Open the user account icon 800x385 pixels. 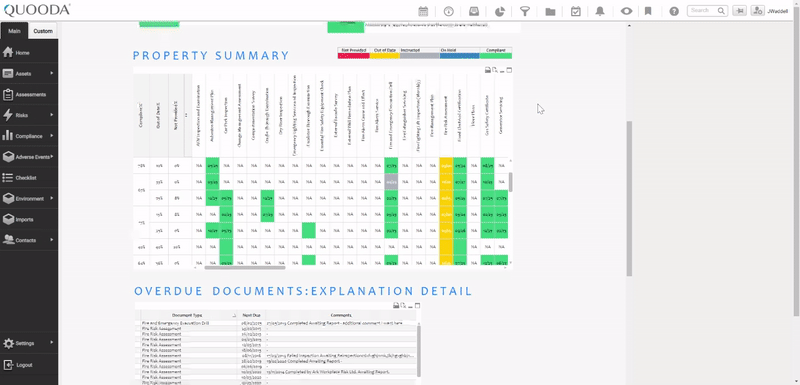click(x=757, y=11)
